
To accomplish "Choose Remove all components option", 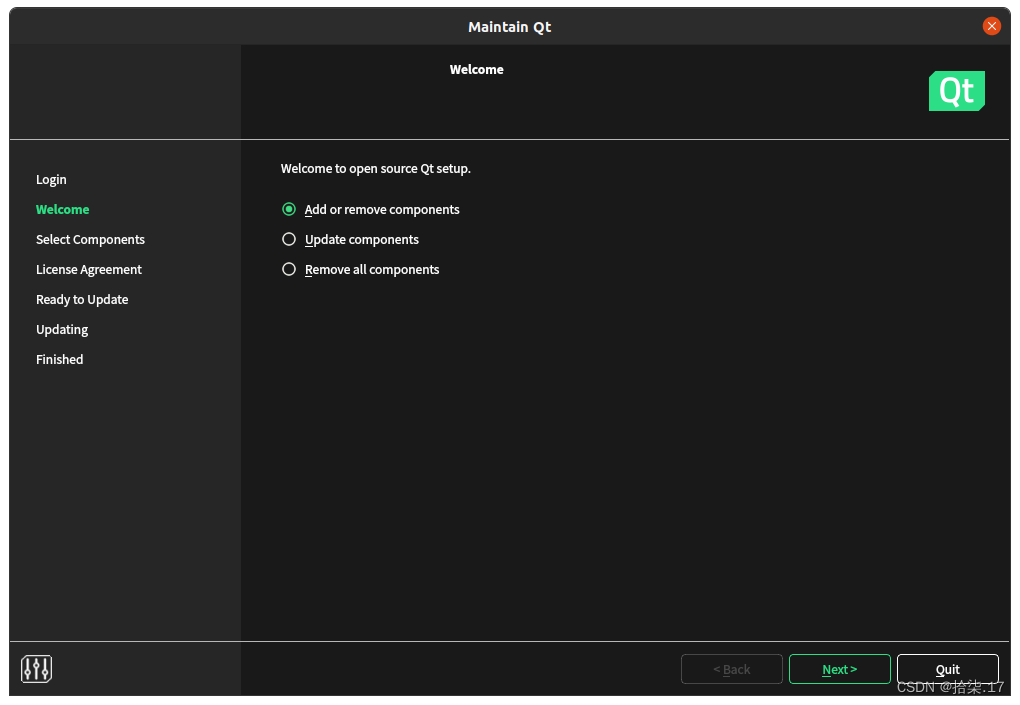I will coord(360,269).
